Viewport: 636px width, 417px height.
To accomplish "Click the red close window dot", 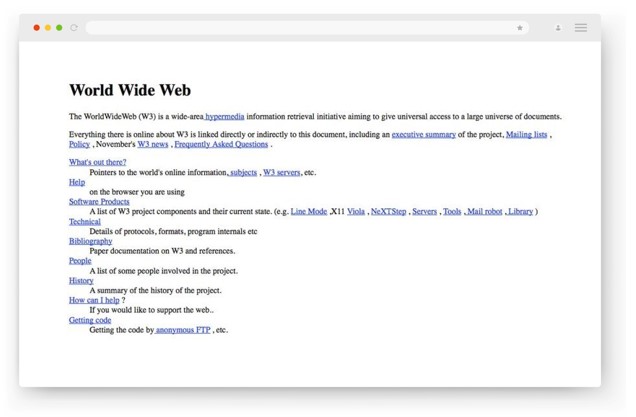I will coord(37,28).
